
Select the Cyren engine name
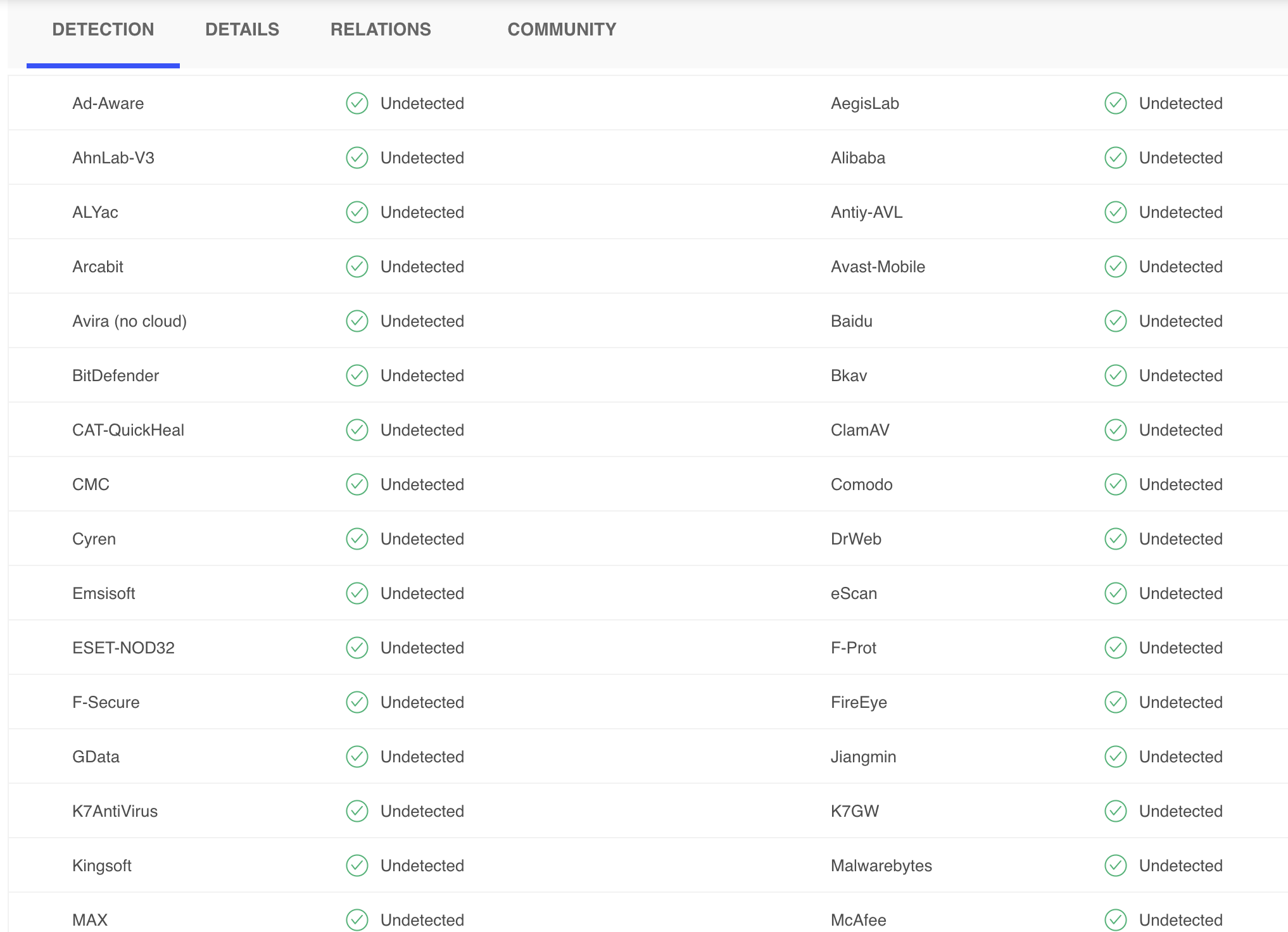[x=94, y=539]
